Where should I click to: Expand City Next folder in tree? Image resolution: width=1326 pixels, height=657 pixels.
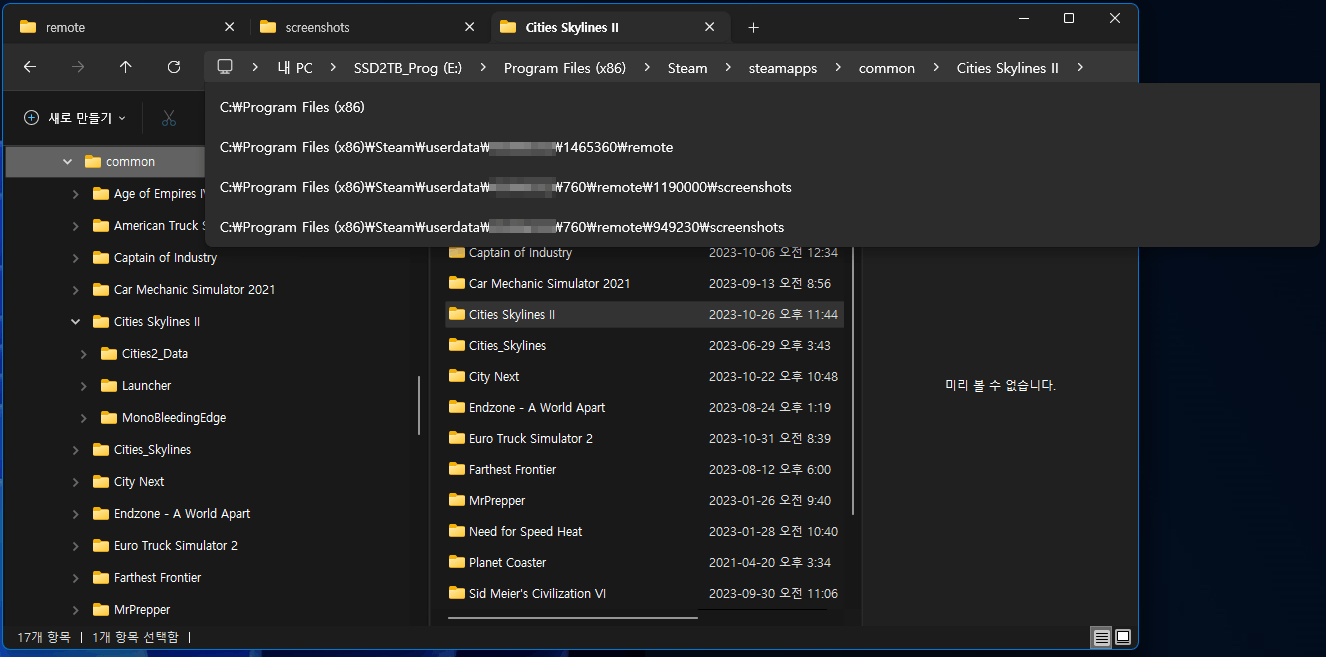click(x=76, y=481)
